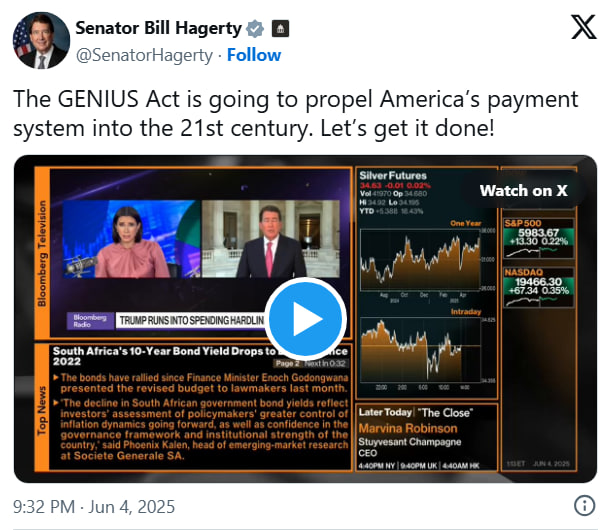Follow Senator Hagerty
This screenshot has height=530, width=607.
pyautogui.click(x=254, y=55)
